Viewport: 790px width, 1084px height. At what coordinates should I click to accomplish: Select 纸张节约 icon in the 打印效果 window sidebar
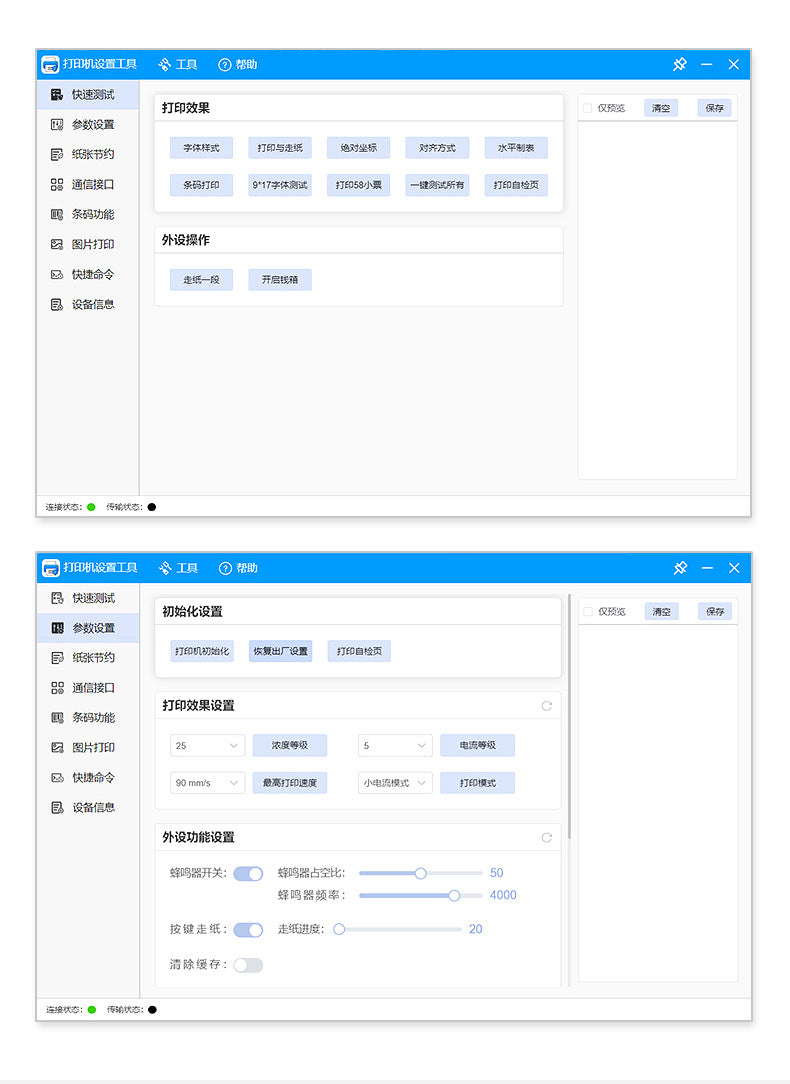[x=57, y=154]
